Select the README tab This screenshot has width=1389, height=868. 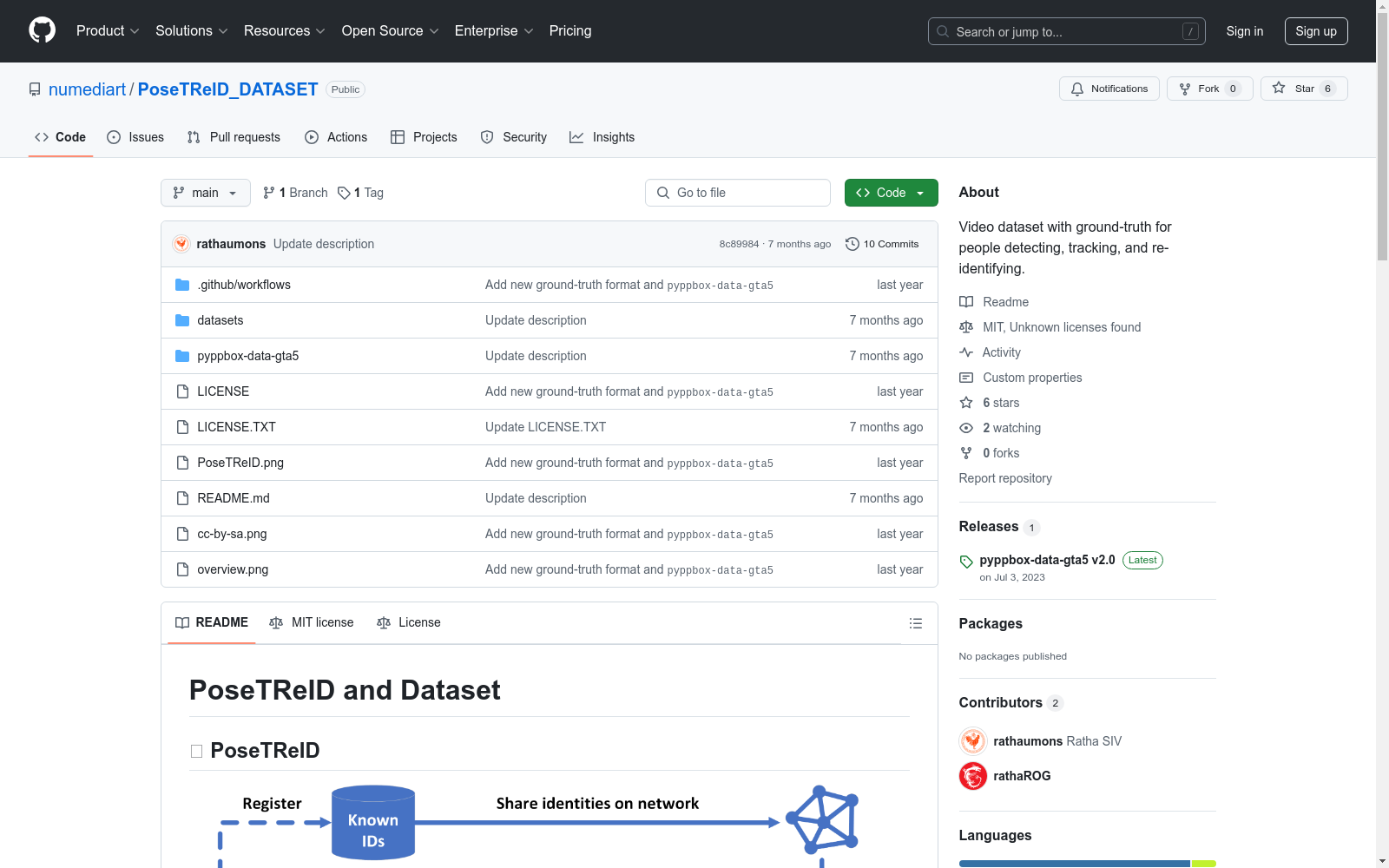(x=212, y=622)
